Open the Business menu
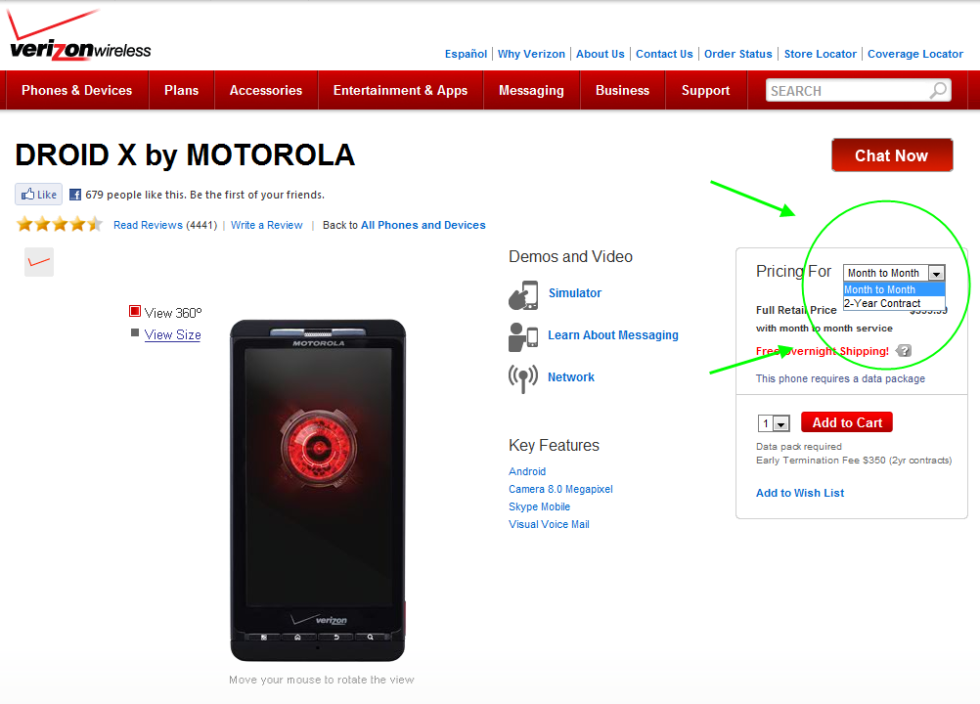 pyautogui.click(x=622, y=90)
